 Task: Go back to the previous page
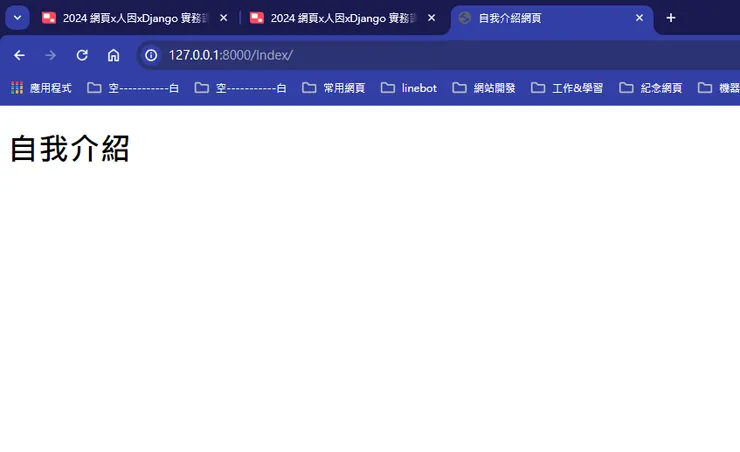[19, 55]
